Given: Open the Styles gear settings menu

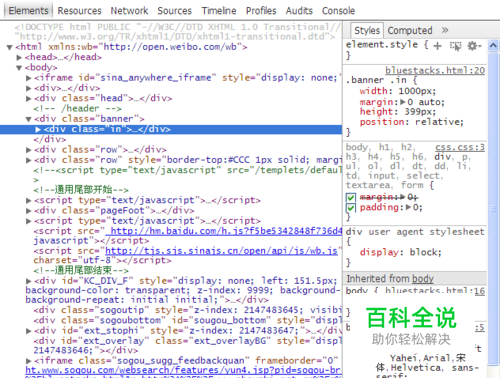Looking at the screenshot, I should click(474, 46).
